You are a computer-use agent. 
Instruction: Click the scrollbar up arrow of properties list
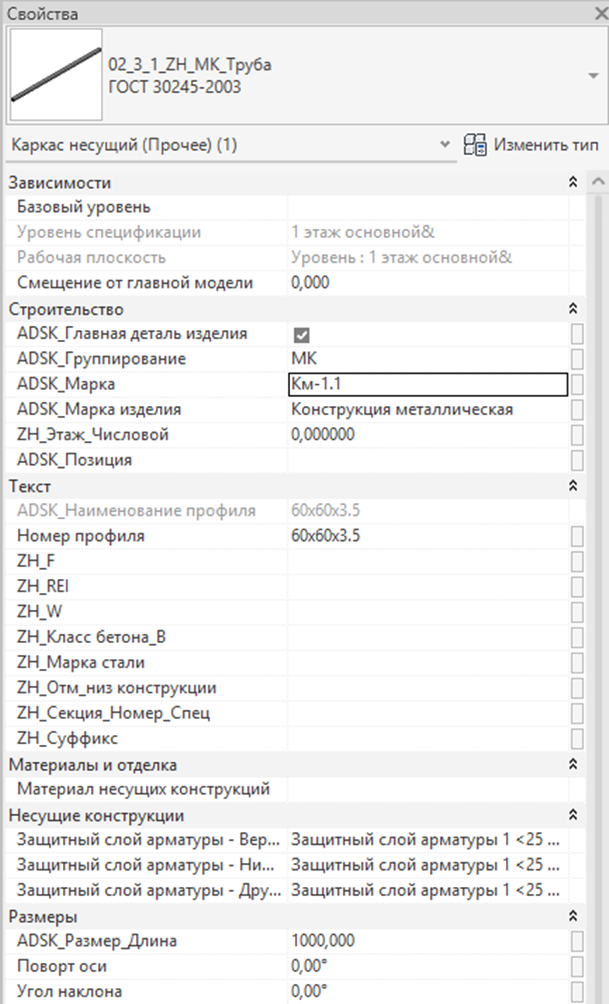598,182
